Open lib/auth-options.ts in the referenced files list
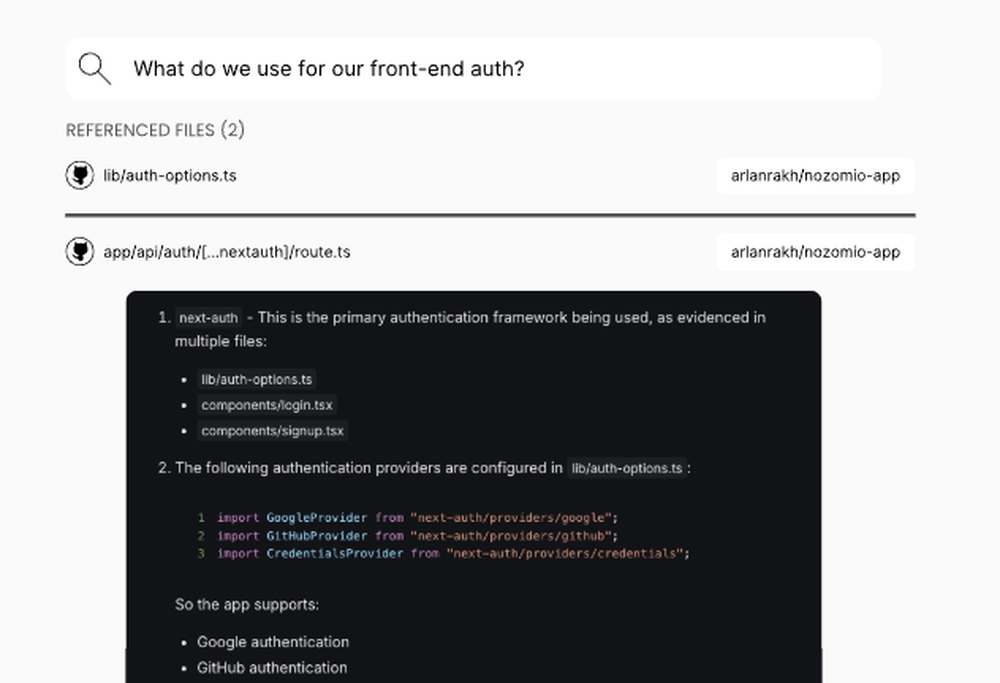 click(170, 175)
